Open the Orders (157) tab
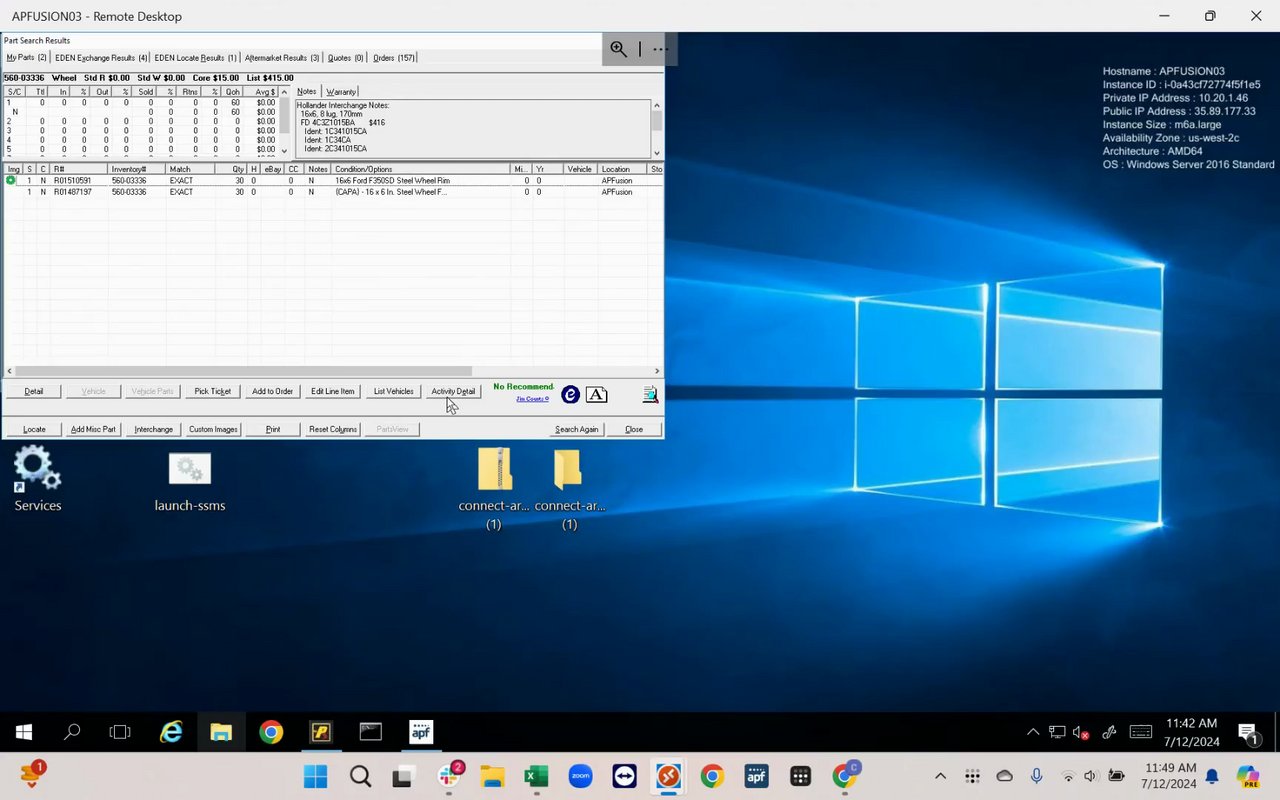This screenshot has height=800, width=1280. [394, 58]
